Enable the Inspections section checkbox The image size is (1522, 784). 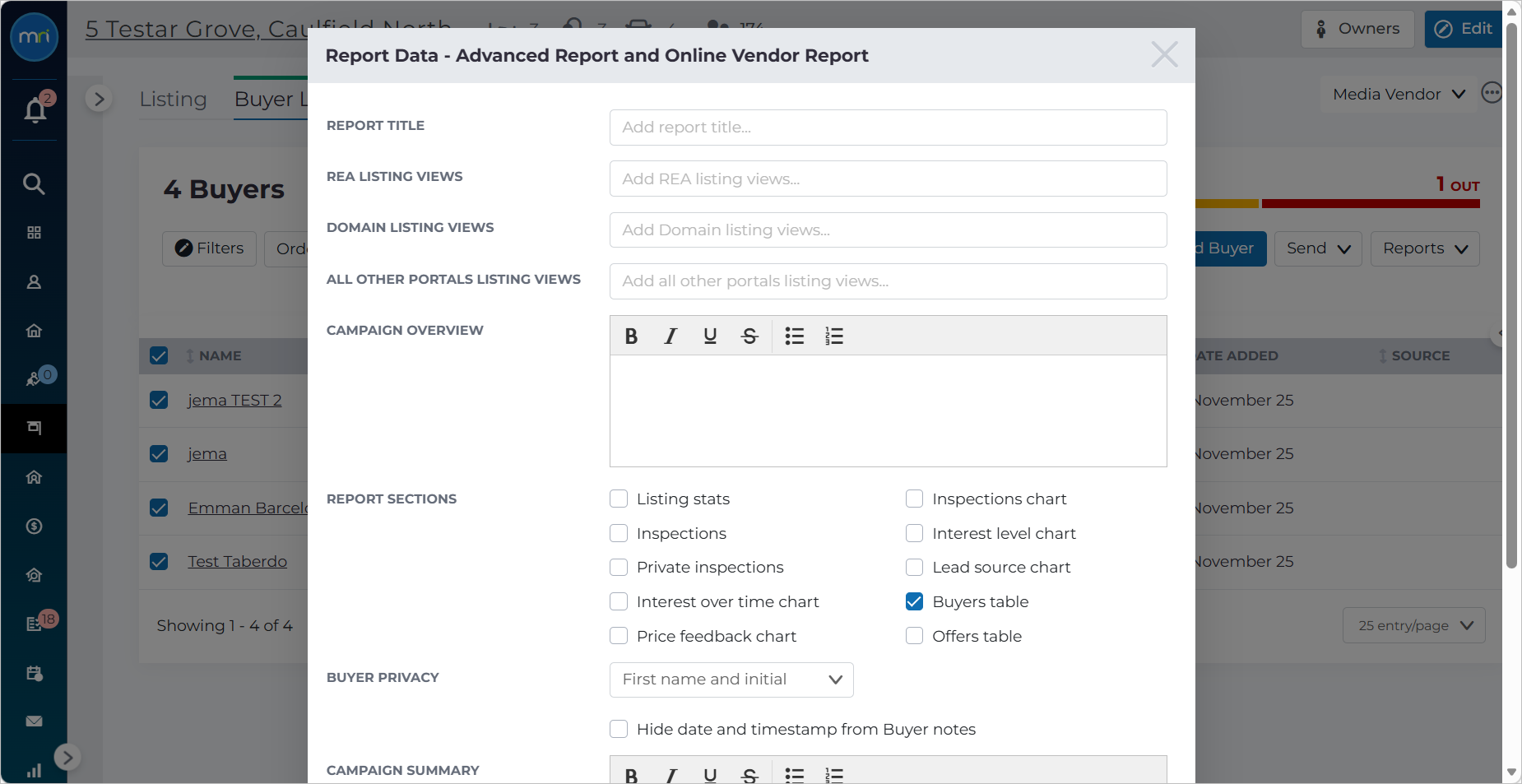[619, 533]
